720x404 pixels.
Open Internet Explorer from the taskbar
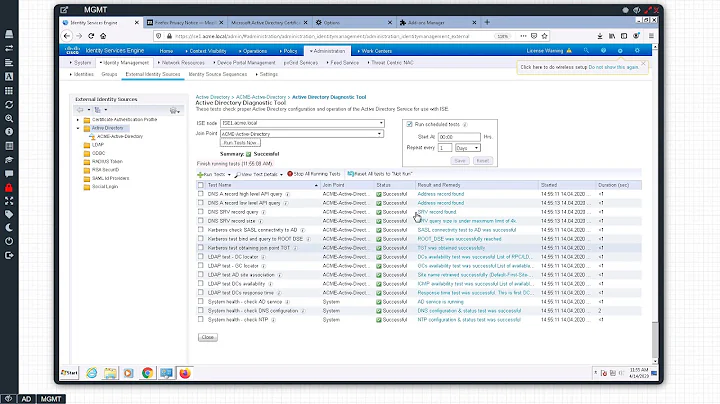tap(92, 373)
